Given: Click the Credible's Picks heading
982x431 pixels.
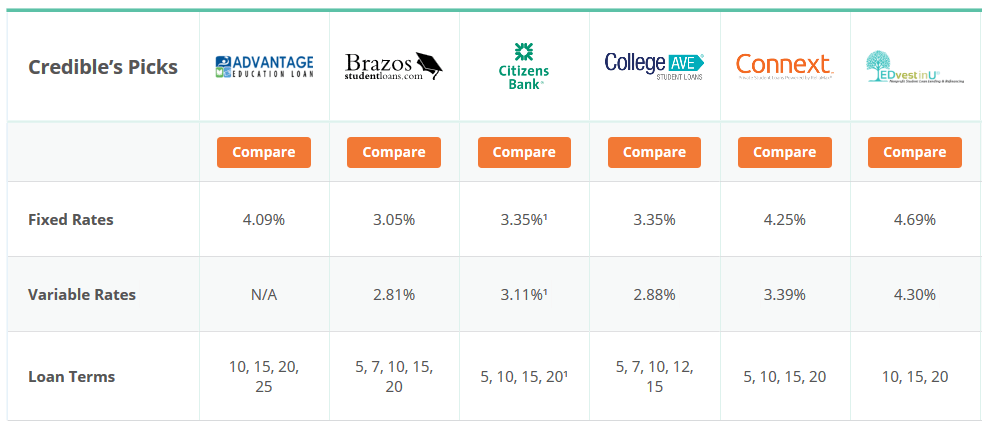Looking at the screenshot, I should click(x=103, y=66).
